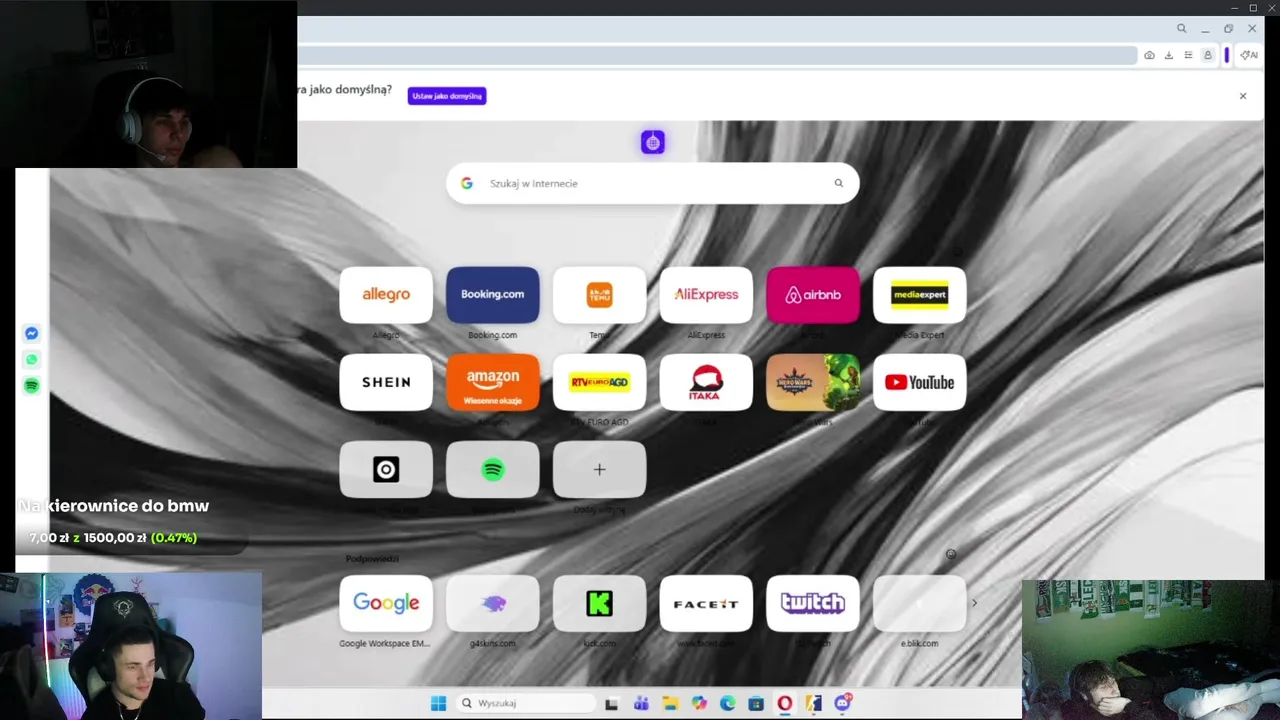Image resolution: width=1280 pixels, height=720 pixels.
Task: Open the Kick suggestion tile
Action: (x=599, y=603)
